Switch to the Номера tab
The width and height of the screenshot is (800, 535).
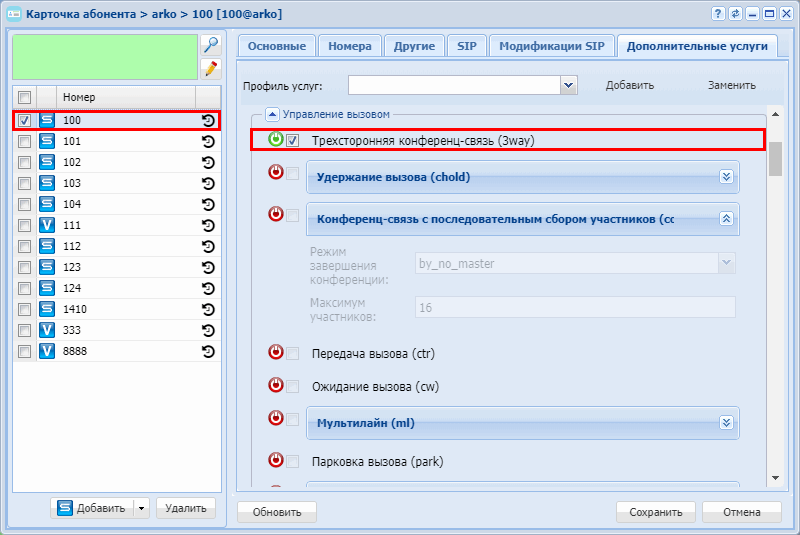tap(349, 46)
